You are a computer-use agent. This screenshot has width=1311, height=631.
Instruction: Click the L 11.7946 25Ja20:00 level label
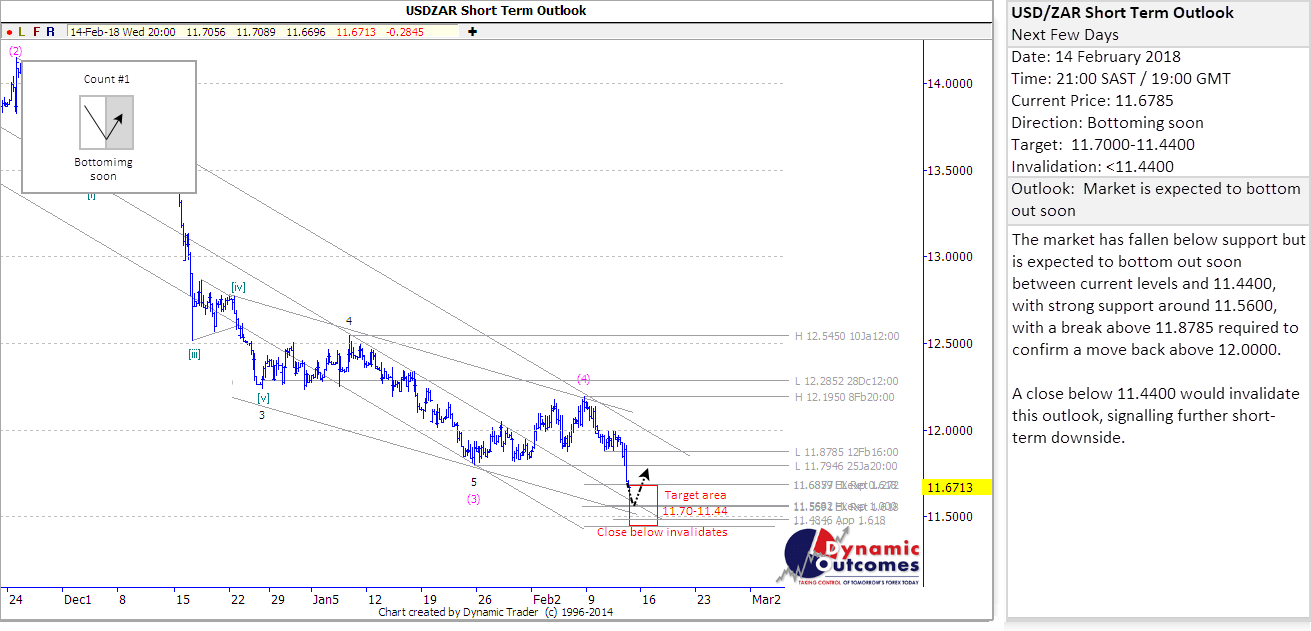point(846,466)
